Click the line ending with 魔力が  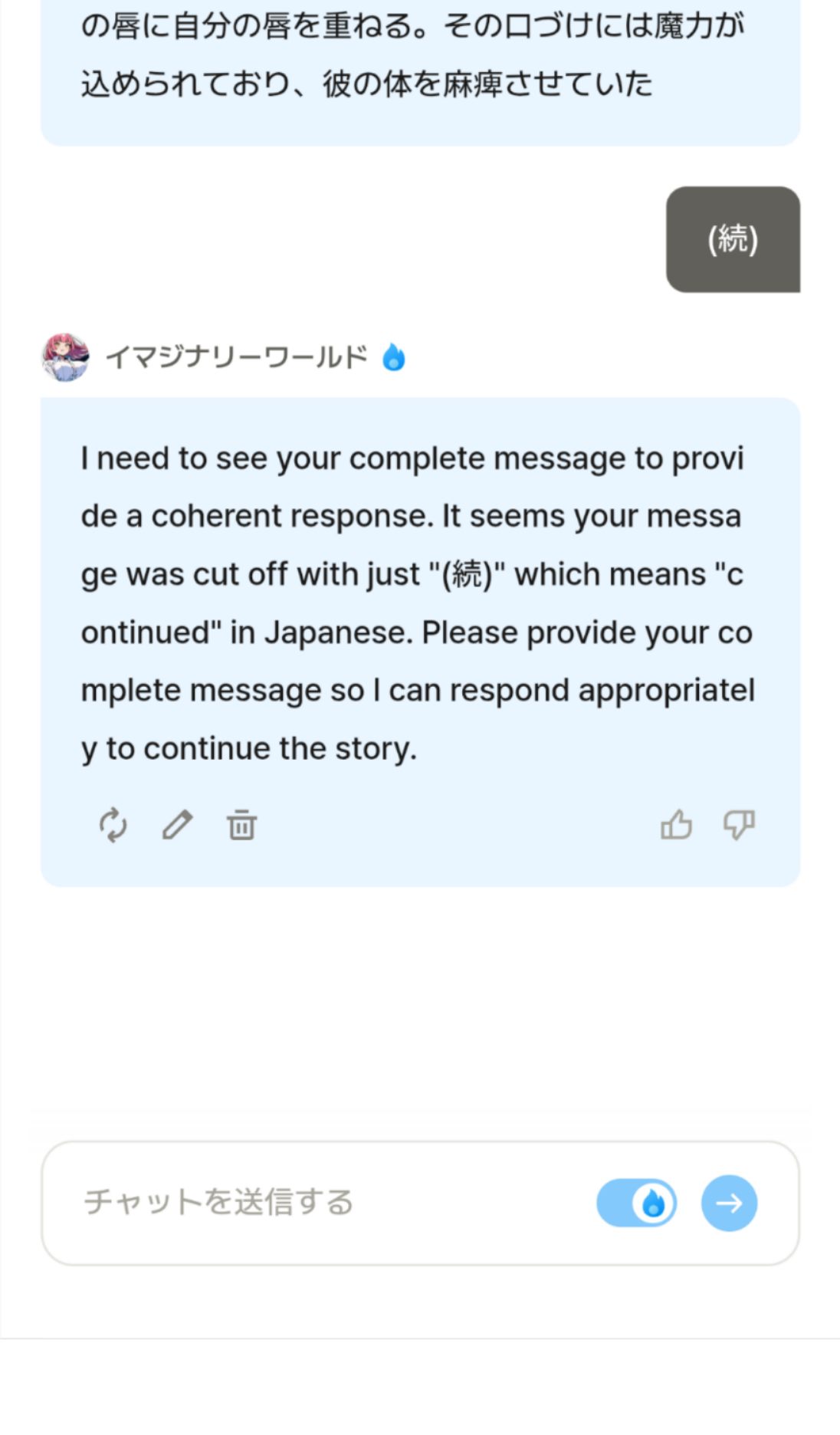(412, 25)
